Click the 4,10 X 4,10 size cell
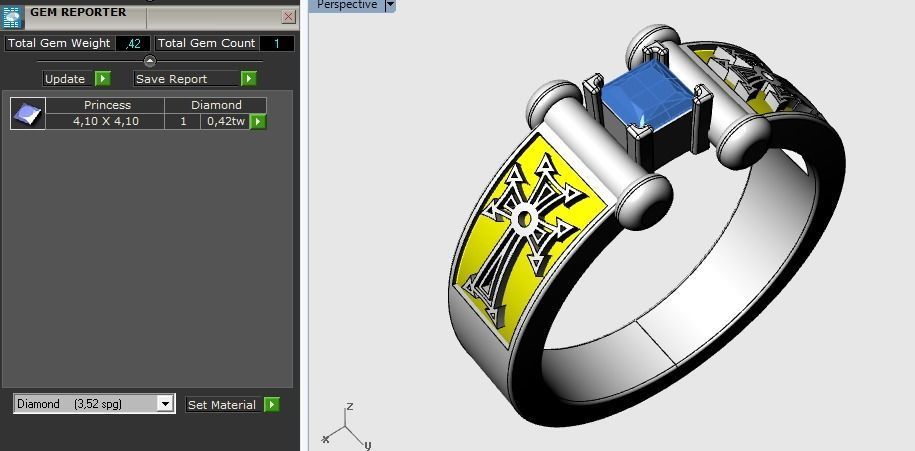This screenshot has width=915, height=451. (106, 121)
